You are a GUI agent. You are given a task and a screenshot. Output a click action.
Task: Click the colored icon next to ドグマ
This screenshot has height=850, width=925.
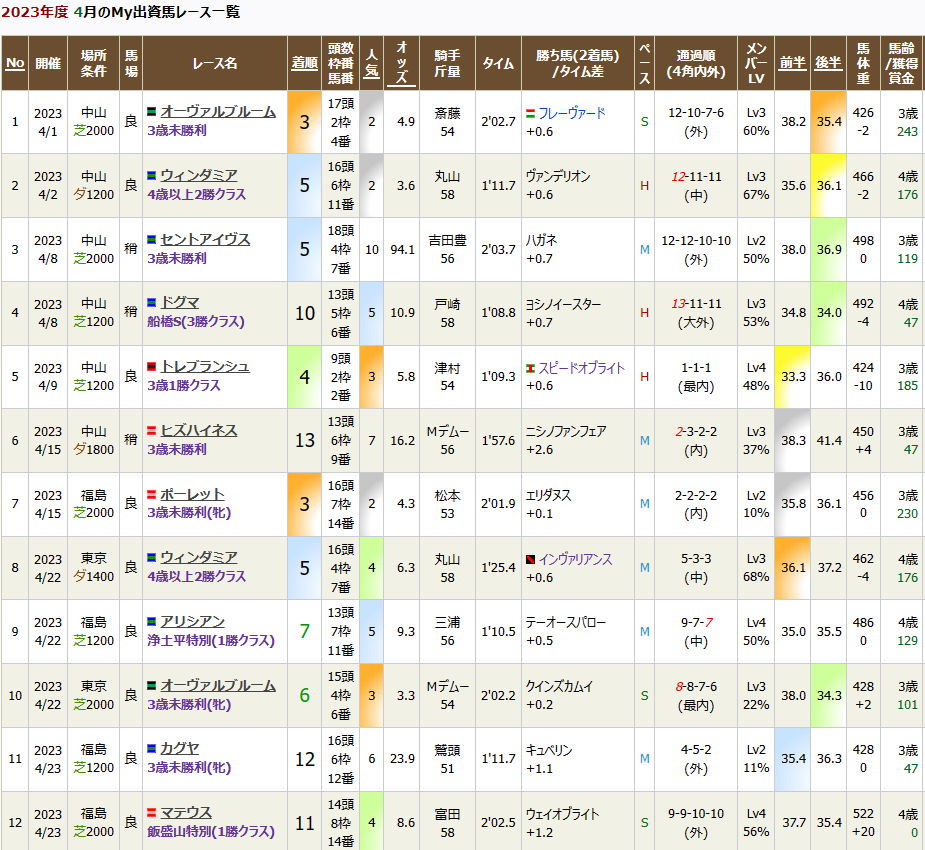[x=151, y=303]
